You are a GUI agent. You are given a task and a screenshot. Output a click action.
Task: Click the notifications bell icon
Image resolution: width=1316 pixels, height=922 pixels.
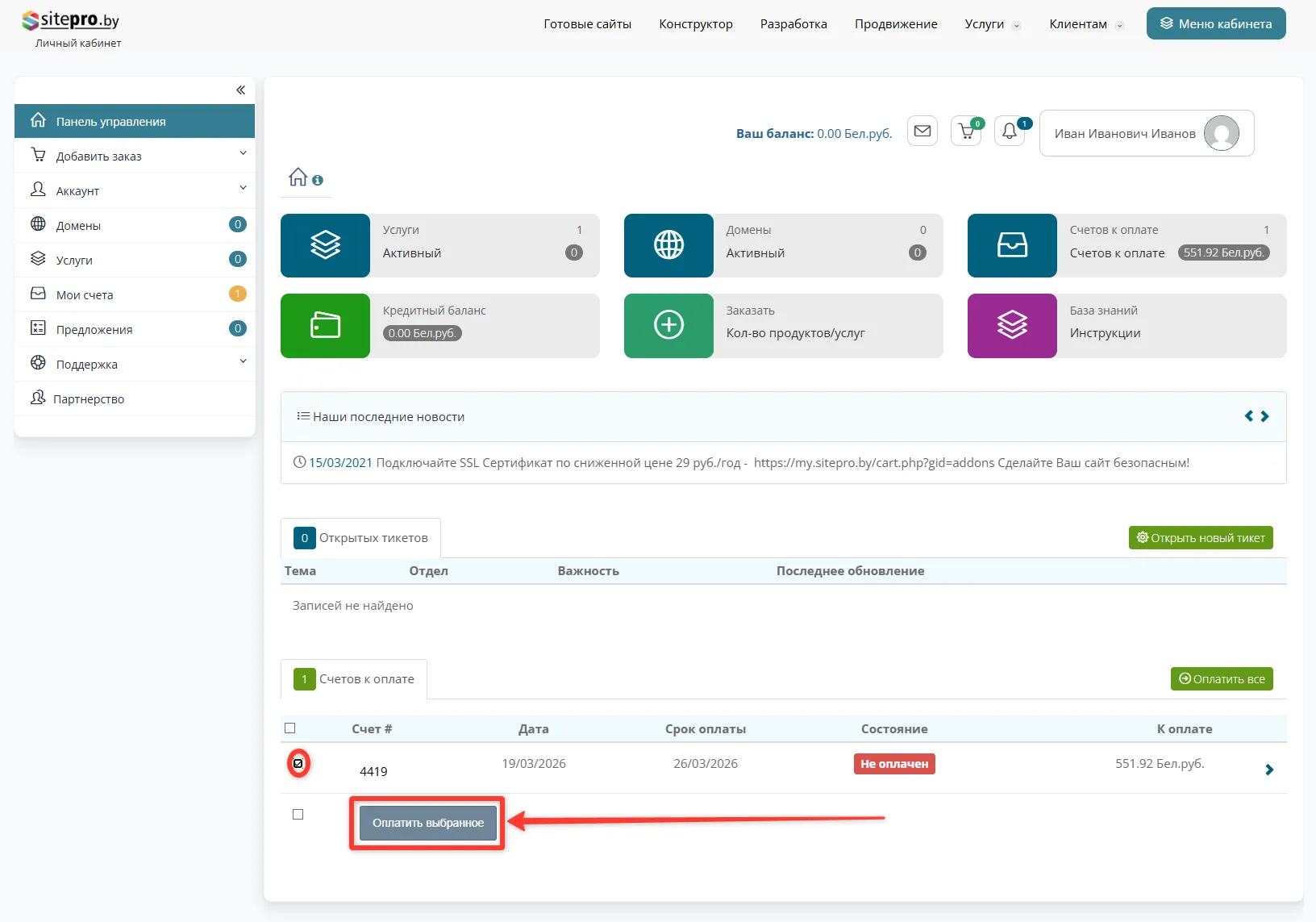coord(1009,131)
